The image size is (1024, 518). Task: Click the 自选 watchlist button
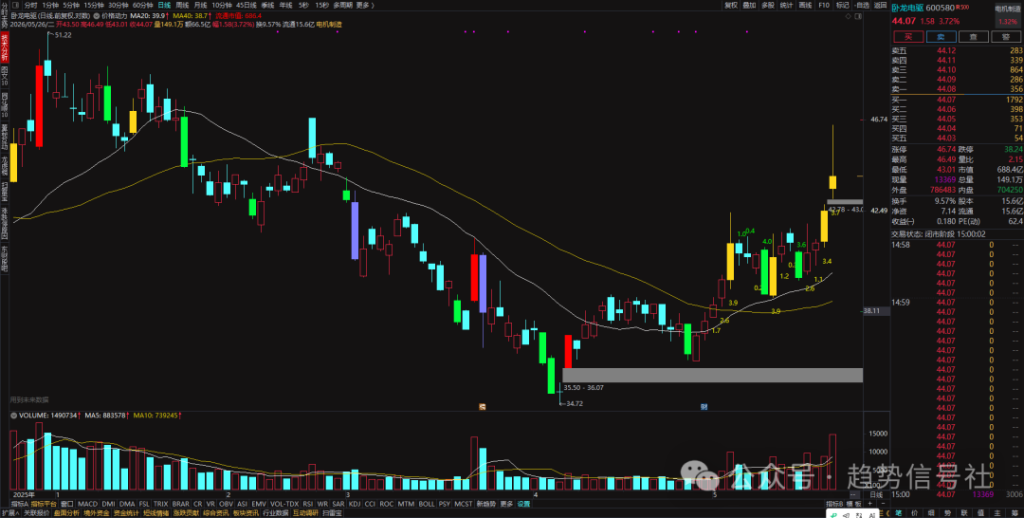click(862, 5)
